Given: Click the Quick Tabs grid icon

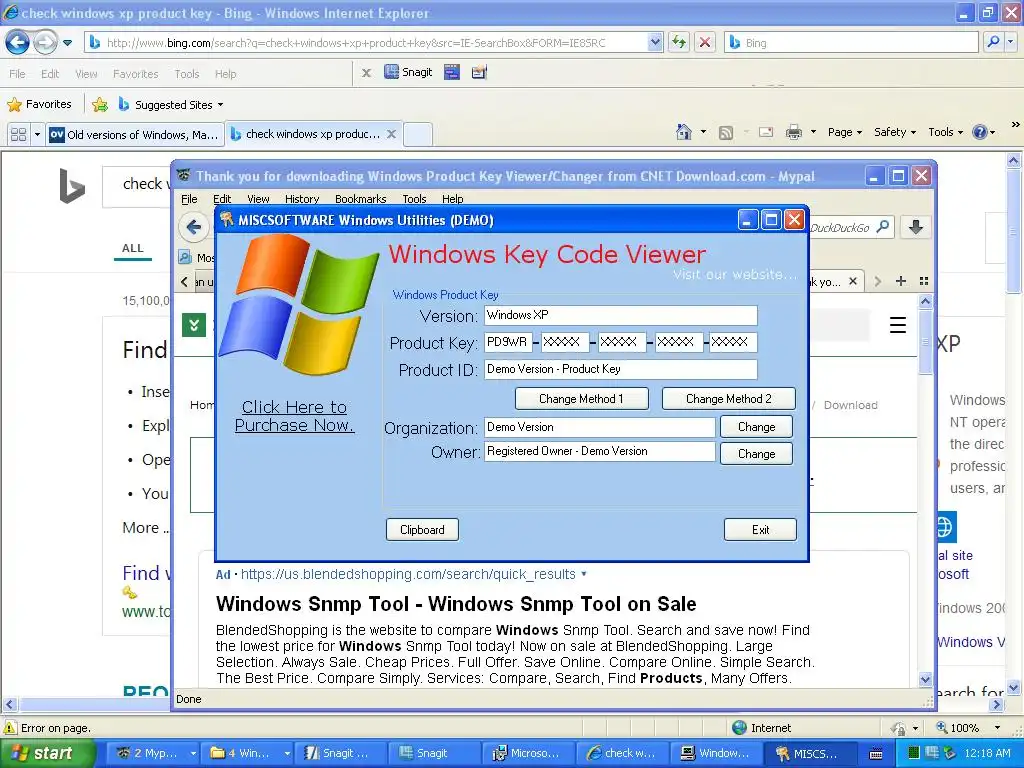Looking at the screenshot, I should click(x=18, y=135).
